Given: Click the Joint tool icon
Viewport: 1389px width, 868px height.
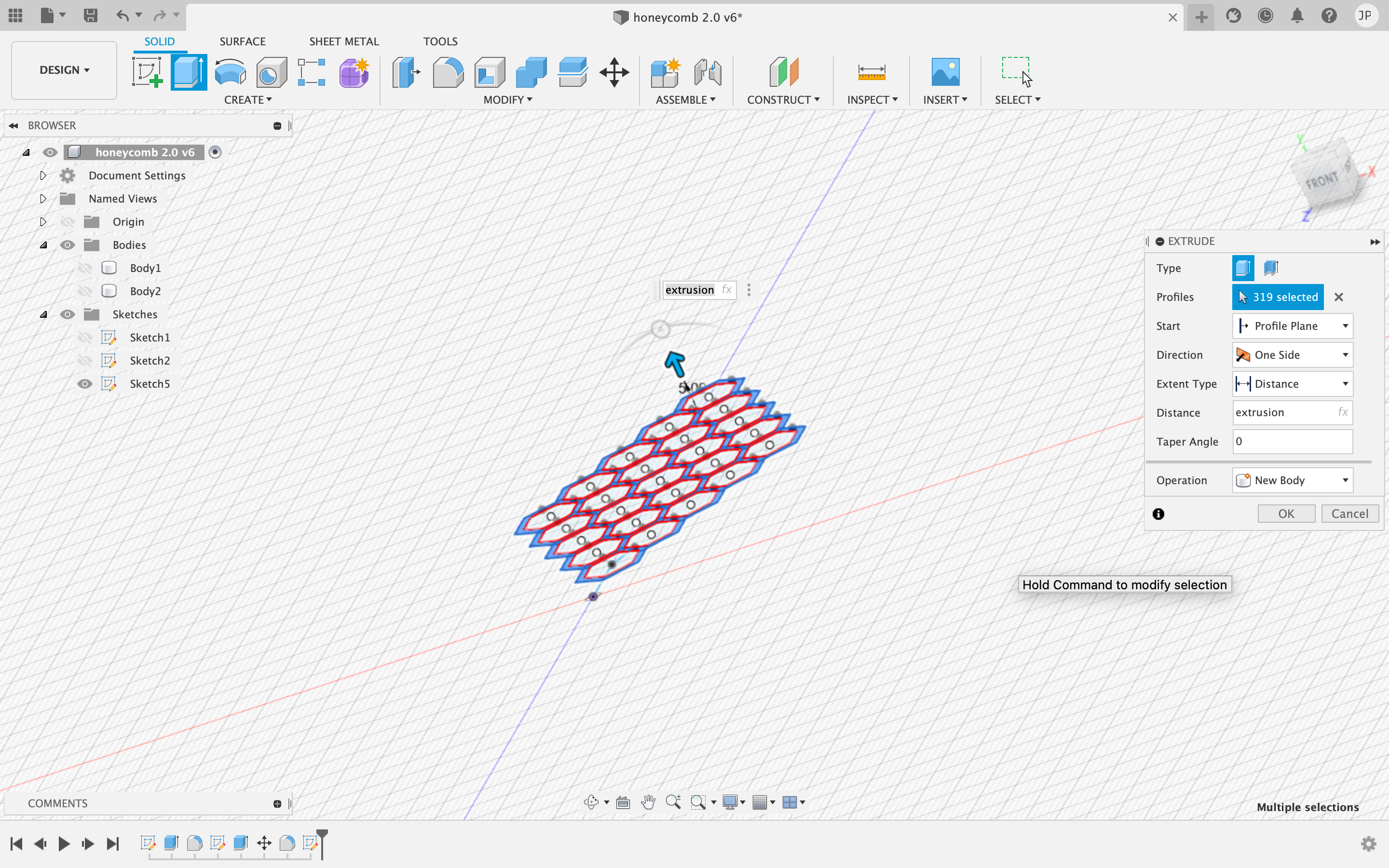Looking at the screenshot, I should coord(708,72).
